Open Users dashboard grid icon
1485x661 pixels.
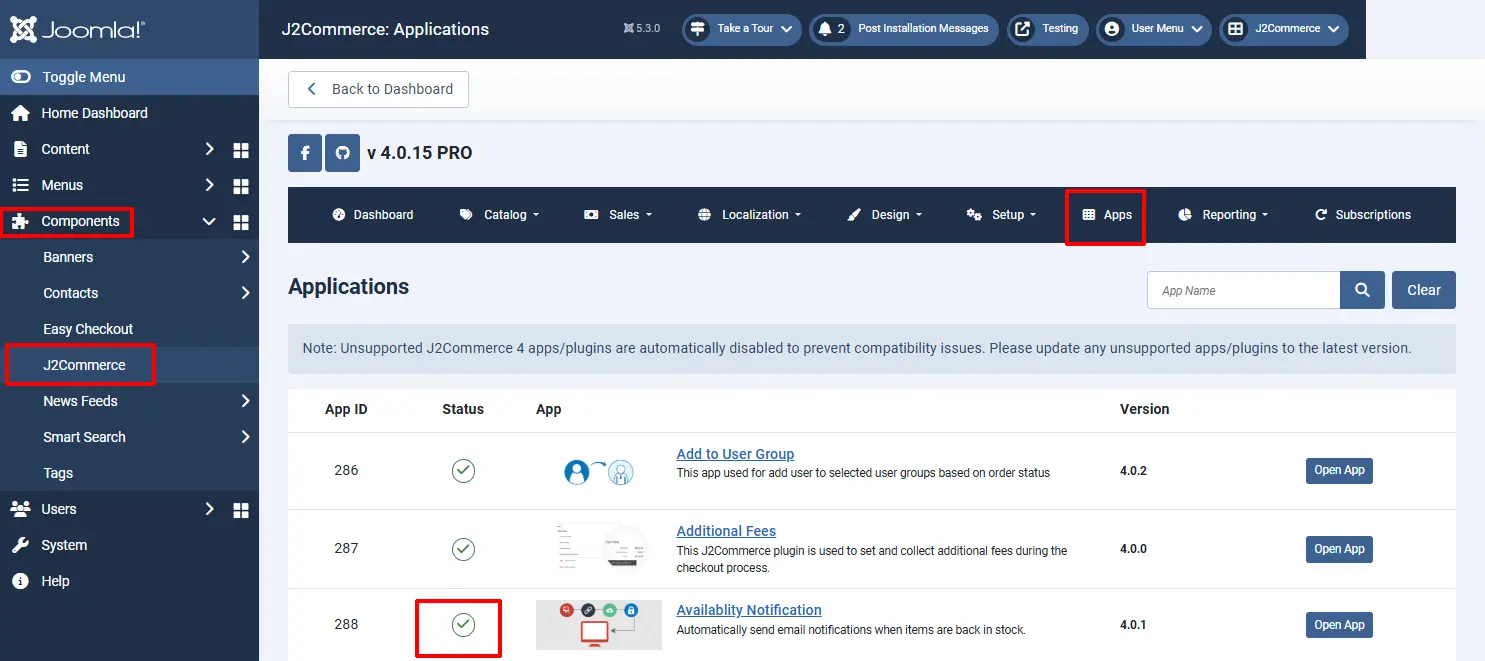tap(240, 510)
